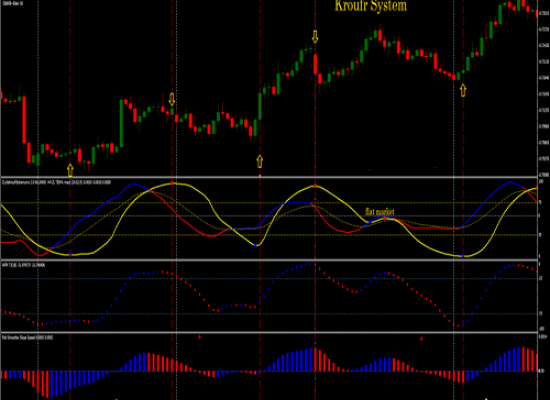Click the rightmost yellow up arrow on price chart
The height and width of the screenshot is (400, 550).
(463, 90)
